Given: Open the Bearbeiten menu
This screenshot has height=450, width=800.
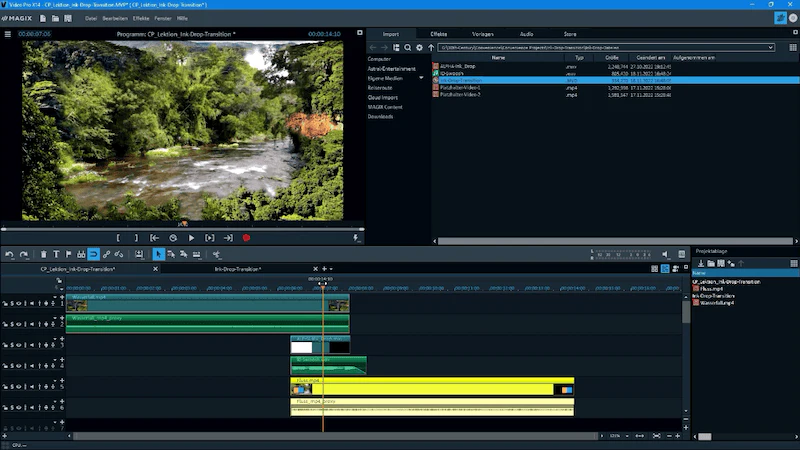Looking at the screenshot, I should (x=115, y=18).
